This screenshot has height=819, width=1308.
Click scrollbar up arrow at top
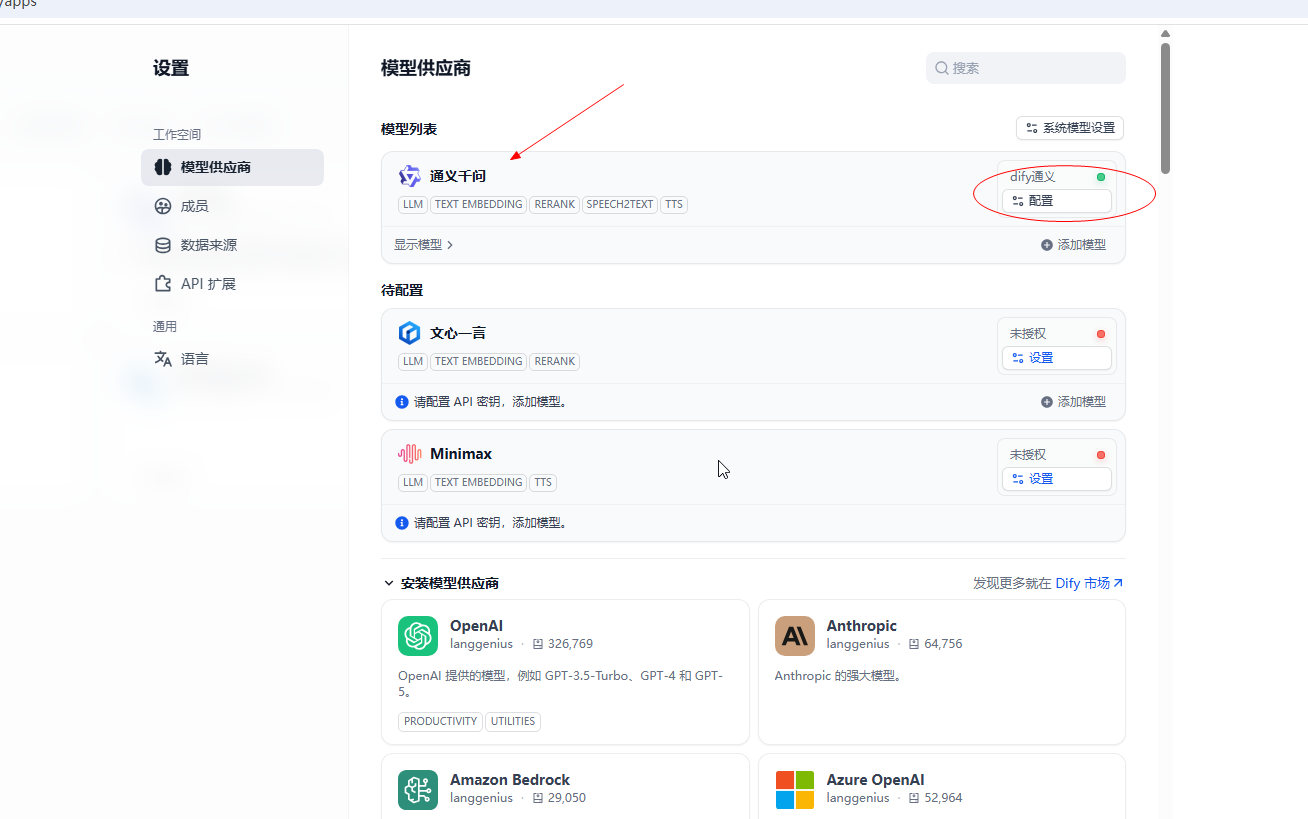point(1165,34)
